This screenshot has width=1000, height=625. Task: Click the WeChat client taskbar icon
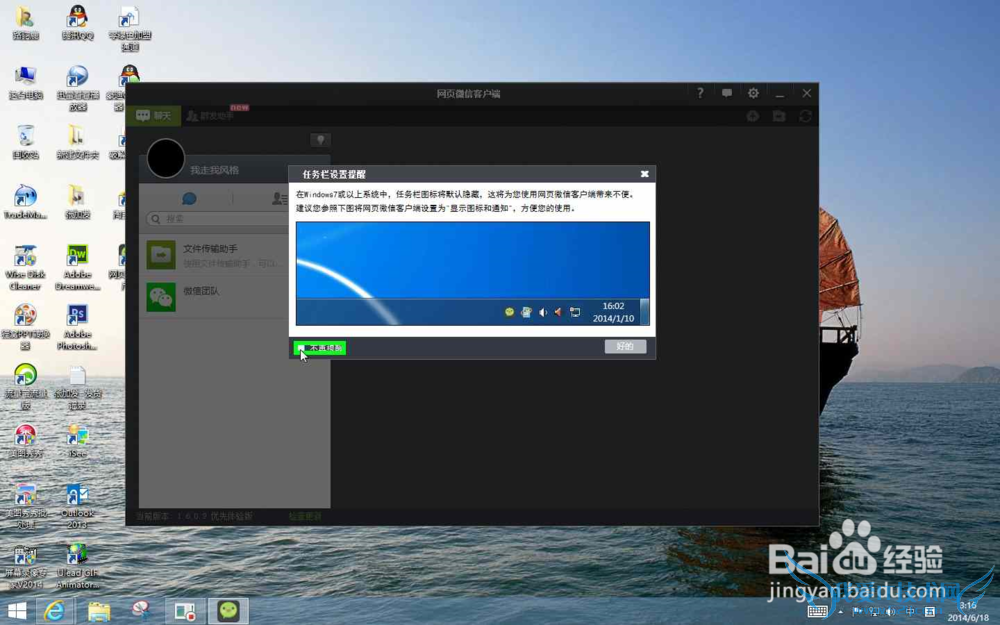point(228,611)
